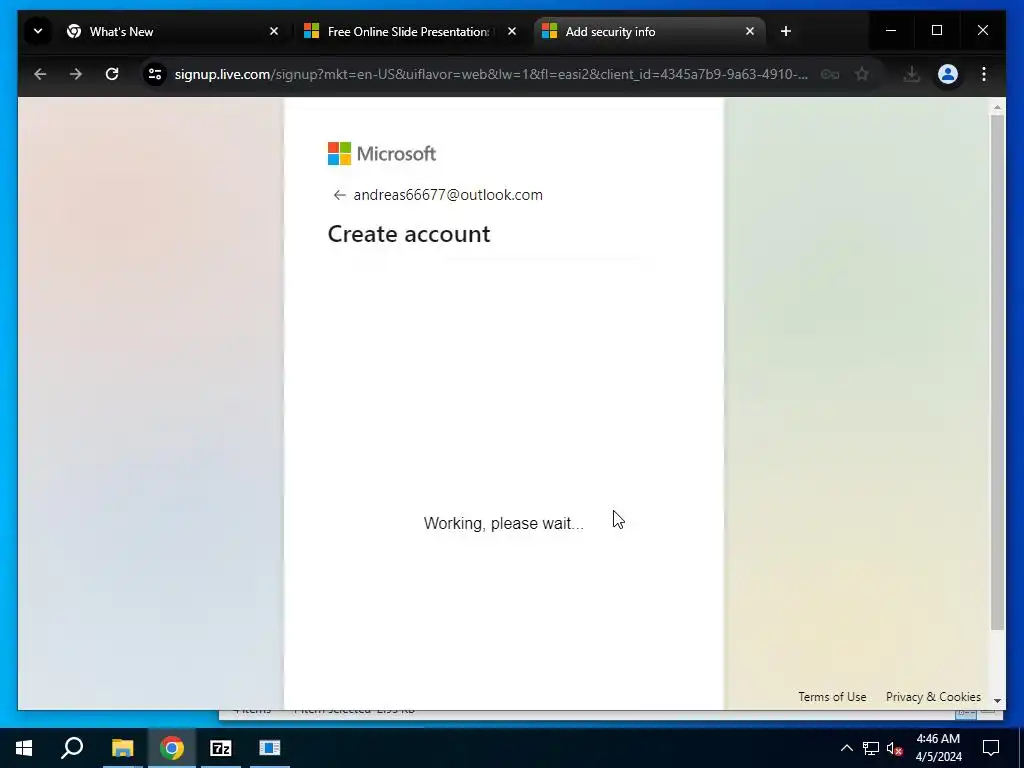Open 7-Zip from the taskbar
The image size is (1024, 768).
(221, 748)
